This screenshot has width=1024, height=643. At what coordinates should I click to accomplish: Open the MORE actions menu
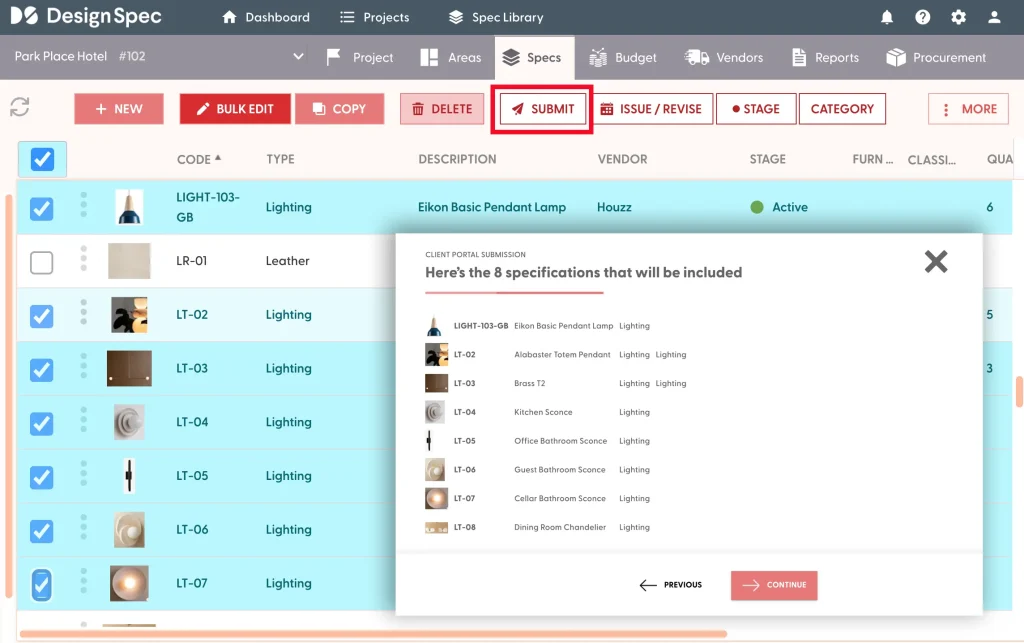click(968, 109)
